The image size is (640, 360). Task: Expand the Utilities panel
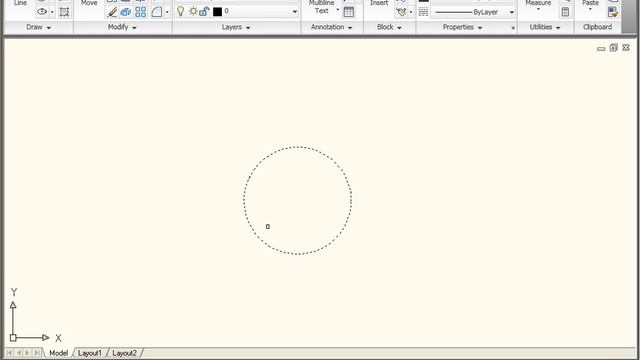coord(545,27)
